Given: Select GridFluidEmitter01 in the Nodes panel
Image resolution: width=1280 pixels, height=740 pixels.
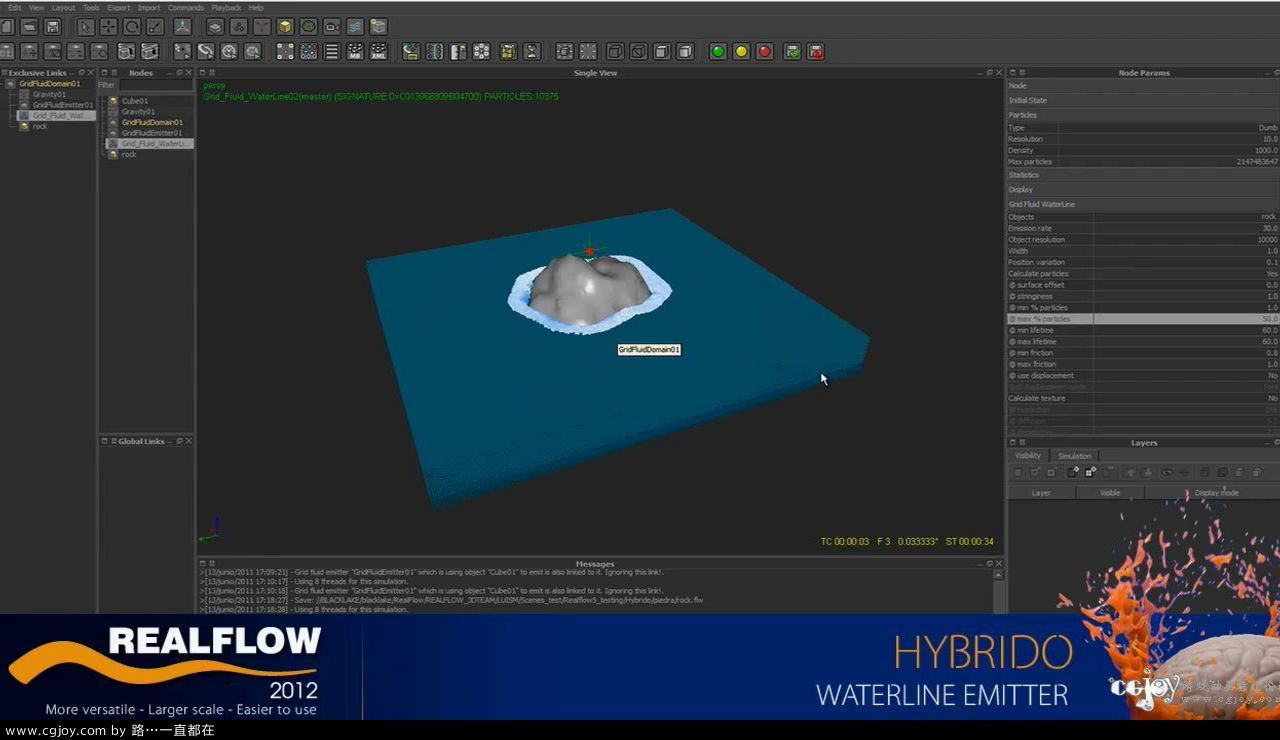Looking at the screenshot, I should pyautogui.click(x=152, y=133).
